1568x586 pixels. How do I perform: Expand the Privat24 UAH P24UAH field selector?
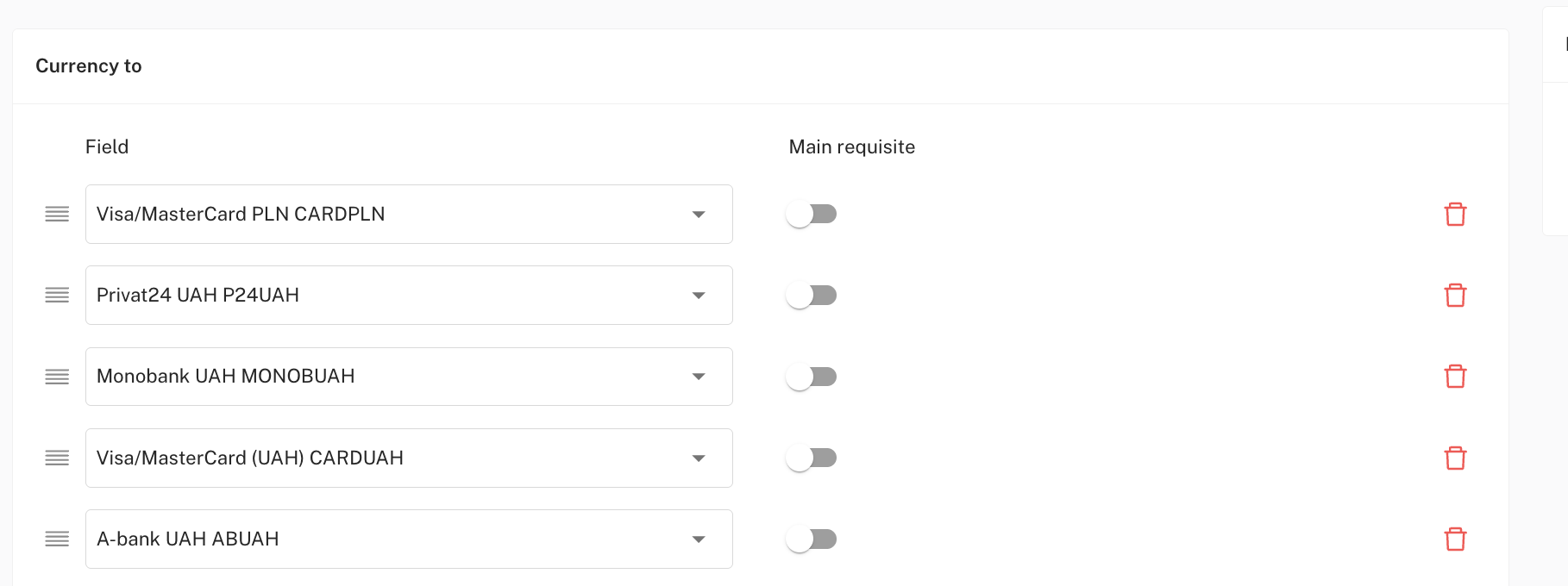(409, 295)
